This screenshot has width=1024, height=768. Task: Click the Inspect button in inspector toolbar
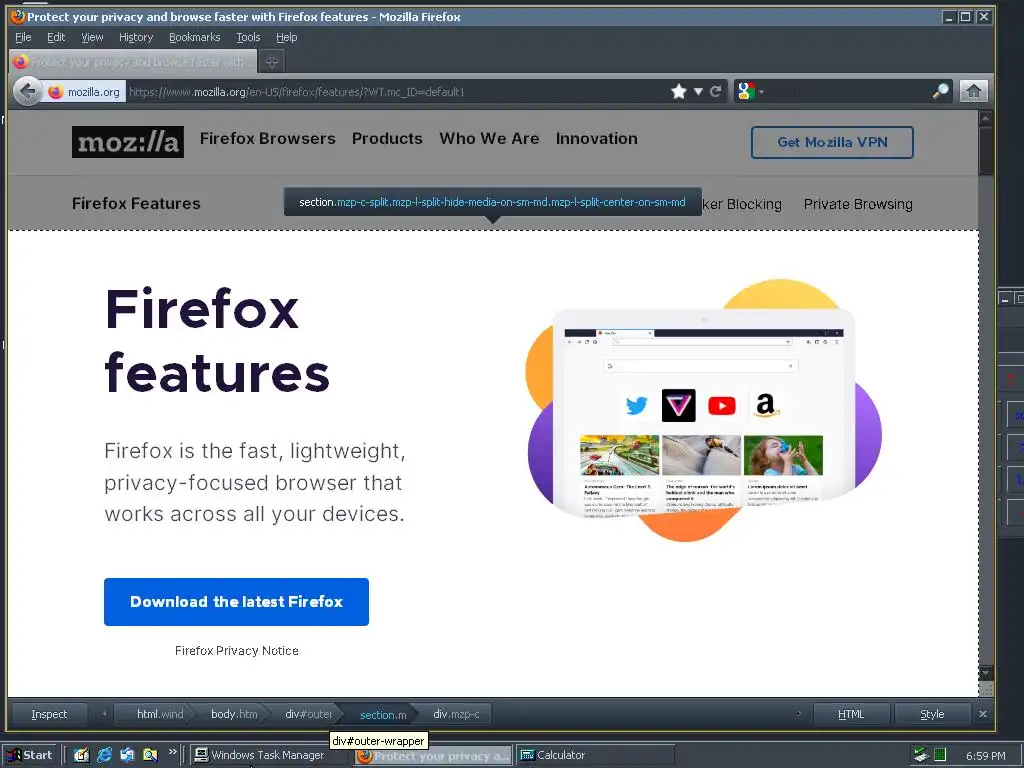(x=49, y=714)
